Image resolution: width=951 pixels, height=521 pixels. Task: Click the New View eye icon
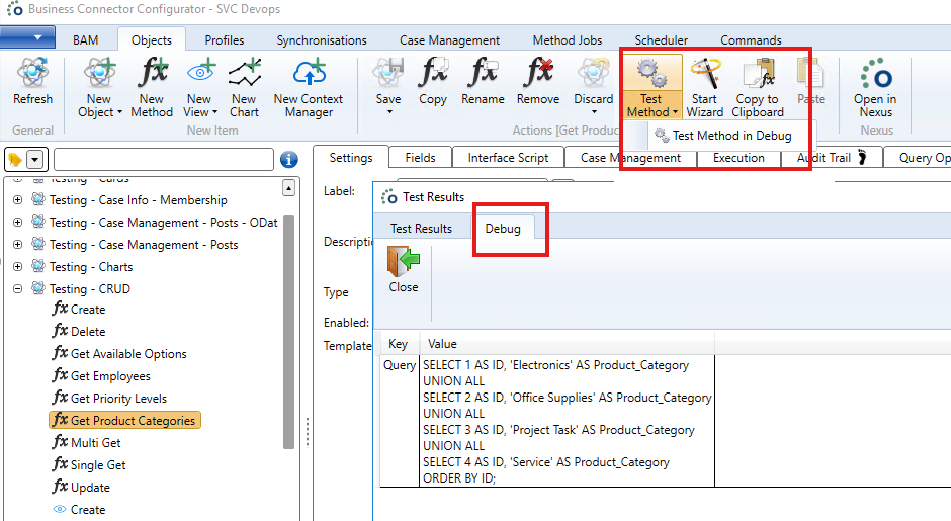[201, 72]
